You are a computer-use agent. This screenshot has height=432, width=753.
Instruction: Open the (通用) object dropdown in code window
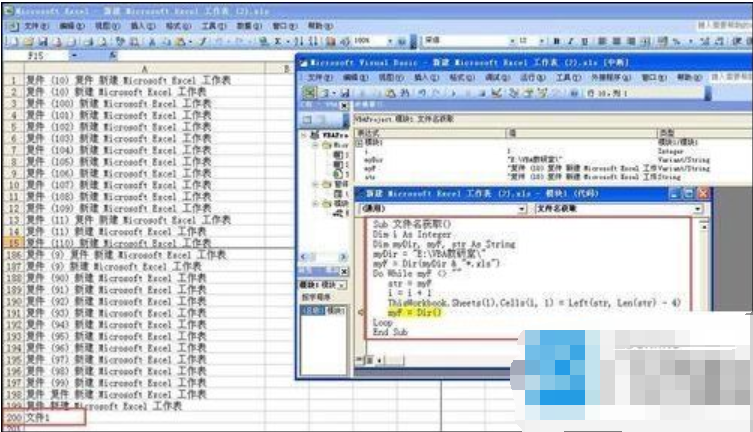523,210
